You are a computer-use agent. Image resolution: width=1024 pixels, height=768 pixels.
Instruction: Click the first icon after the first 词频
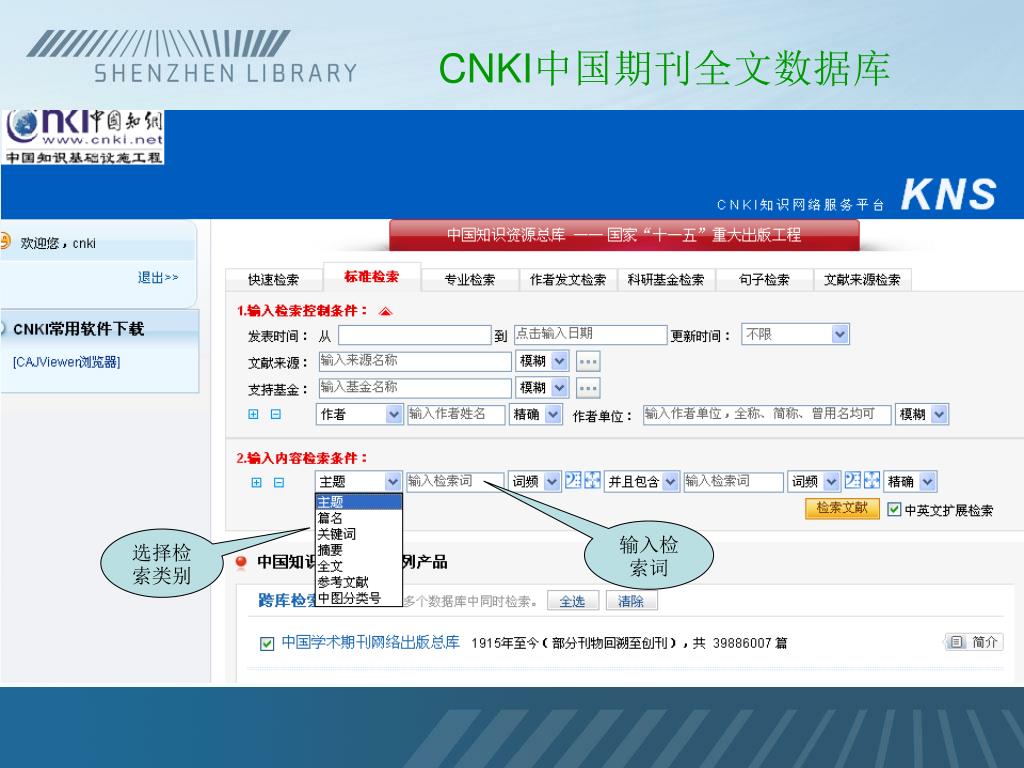coord(573,481)
